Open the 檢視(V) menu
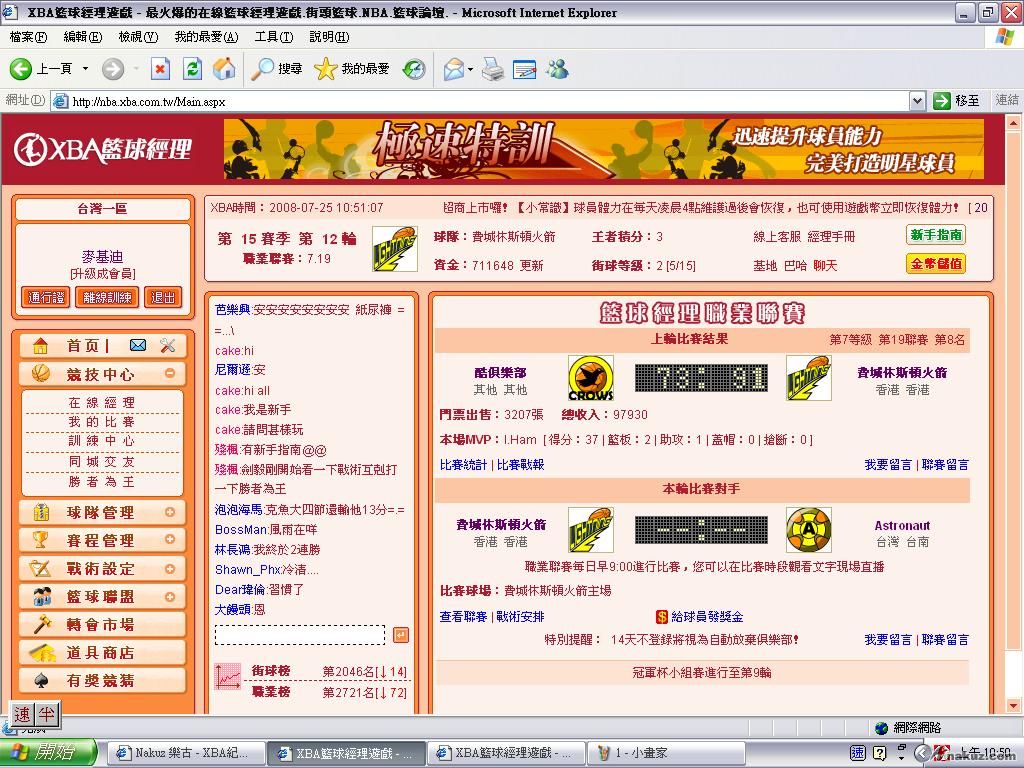1024x768 pixels. point(138,37)
